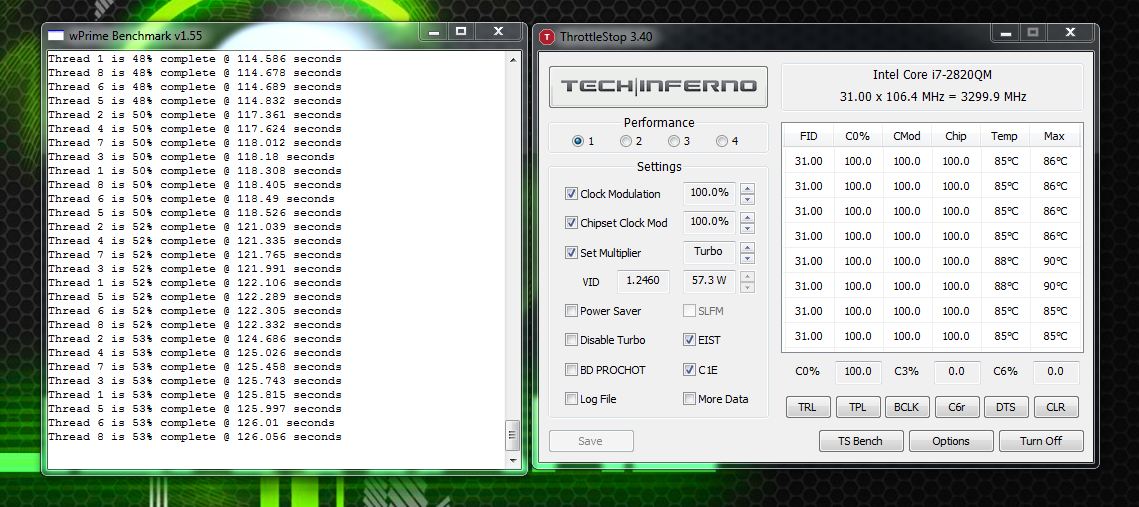Enable the Power Saver checkbox

571,311
